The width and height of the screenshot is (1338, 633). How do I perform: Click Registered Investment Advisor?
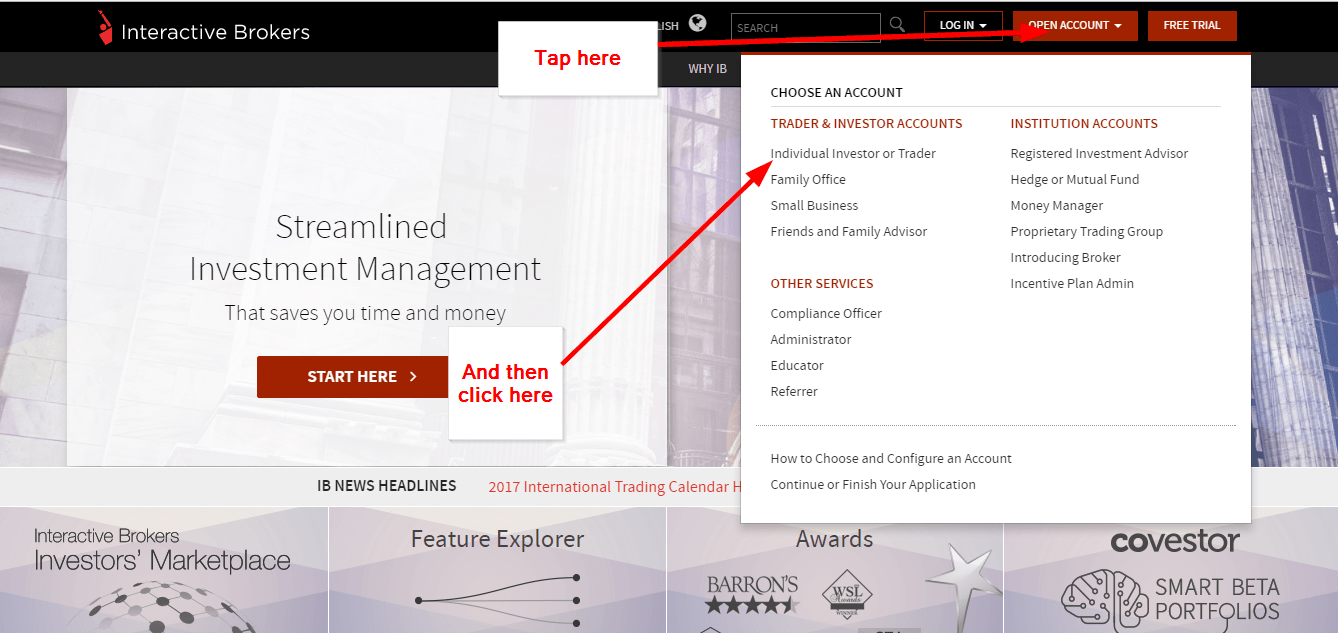pyautogui.click(x=1099, y=153)
